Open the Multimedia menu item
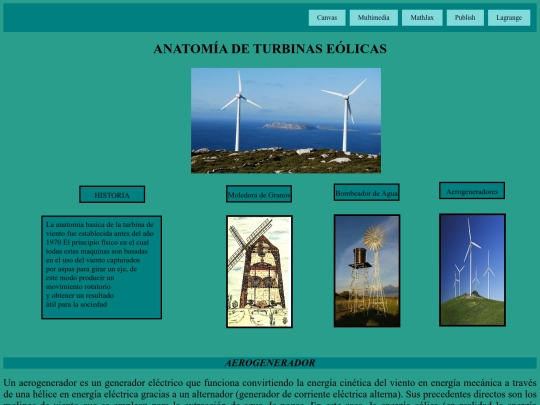Screen dimensions: 540x405 374,18
